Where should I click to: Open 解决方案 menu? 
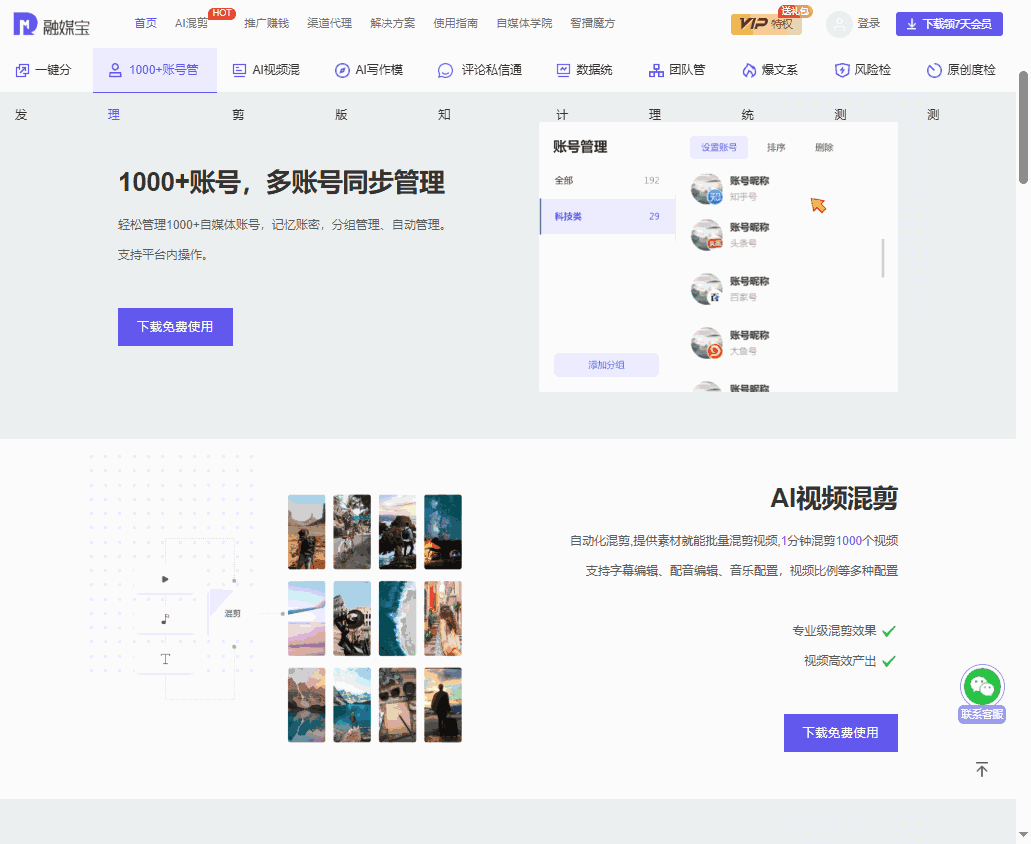(393, 23)
